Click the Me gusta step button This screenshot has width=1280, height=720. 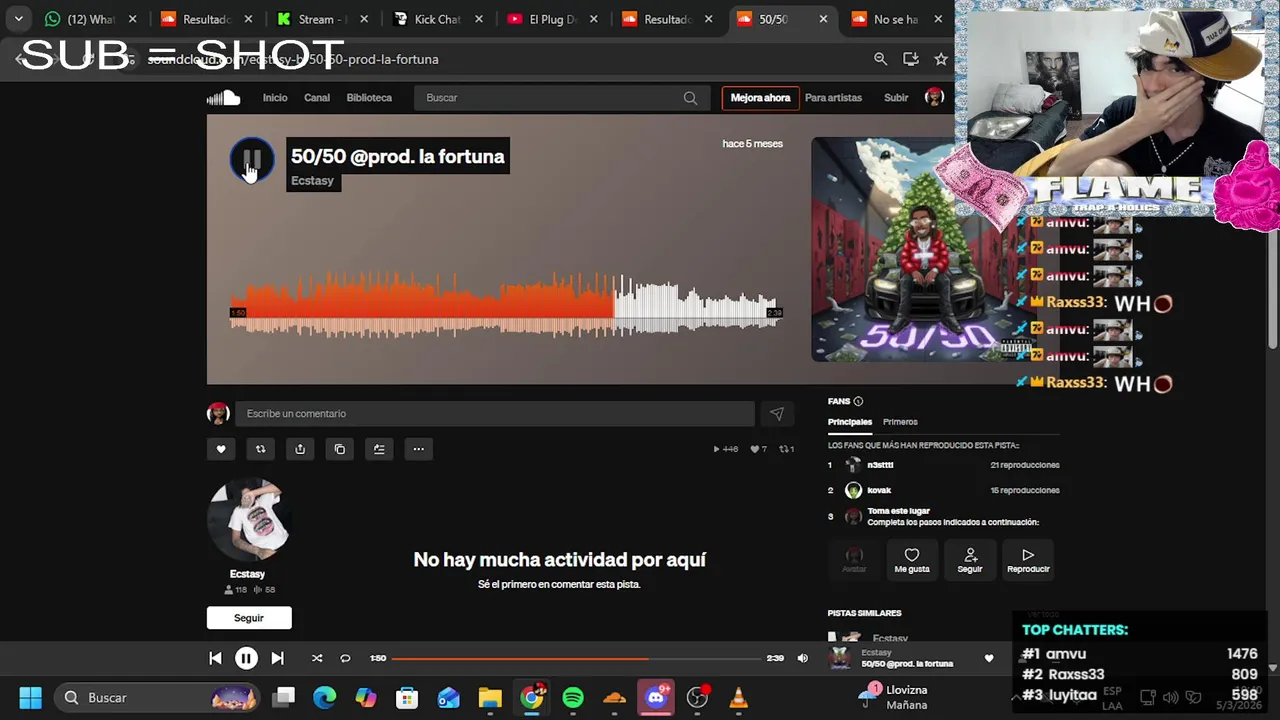click(912, 561)
